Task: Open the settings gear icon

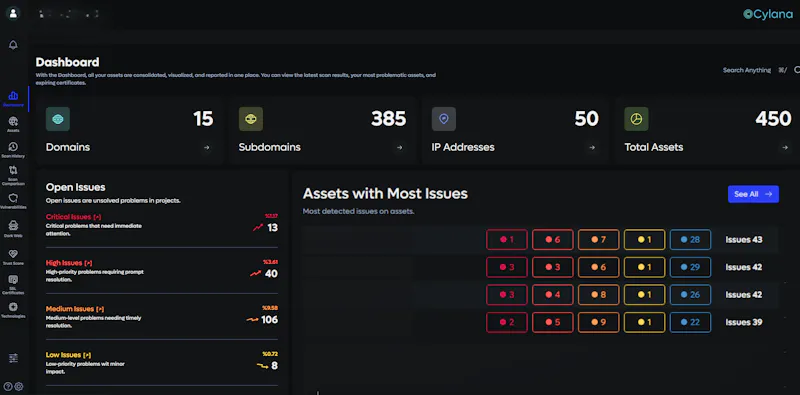Action: click(19, 386)
